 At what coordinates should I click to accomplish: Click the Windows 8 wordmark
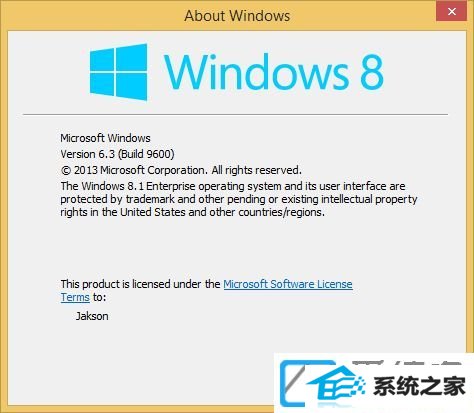[274, 72]
